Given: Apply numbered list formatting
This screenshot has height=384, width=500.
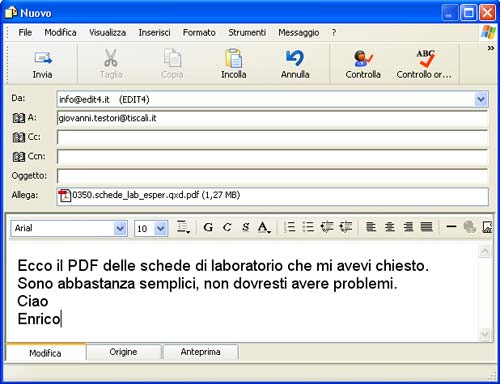Looking at the screenshot, I should click(290, 227).
